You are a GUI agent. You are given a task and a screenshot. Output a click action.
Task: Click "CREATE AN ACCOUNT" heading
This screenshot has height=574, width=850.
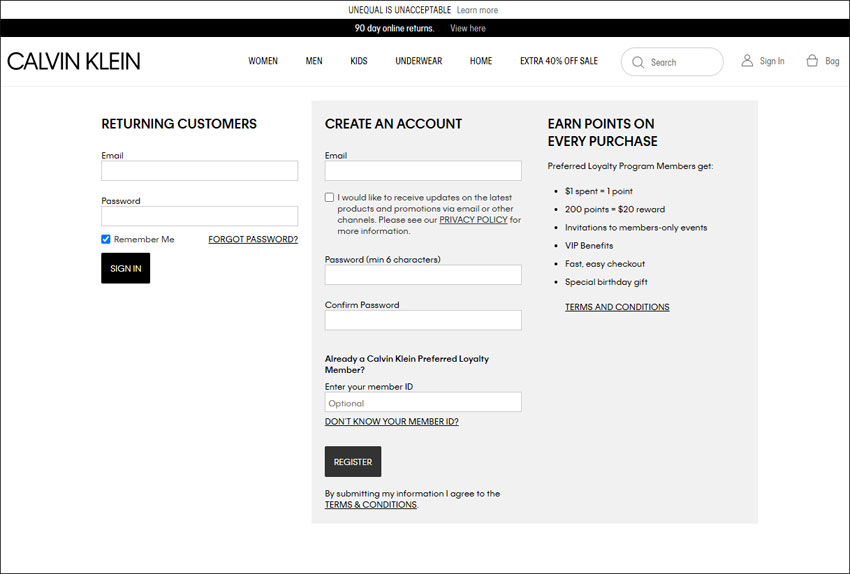[394, 124]
